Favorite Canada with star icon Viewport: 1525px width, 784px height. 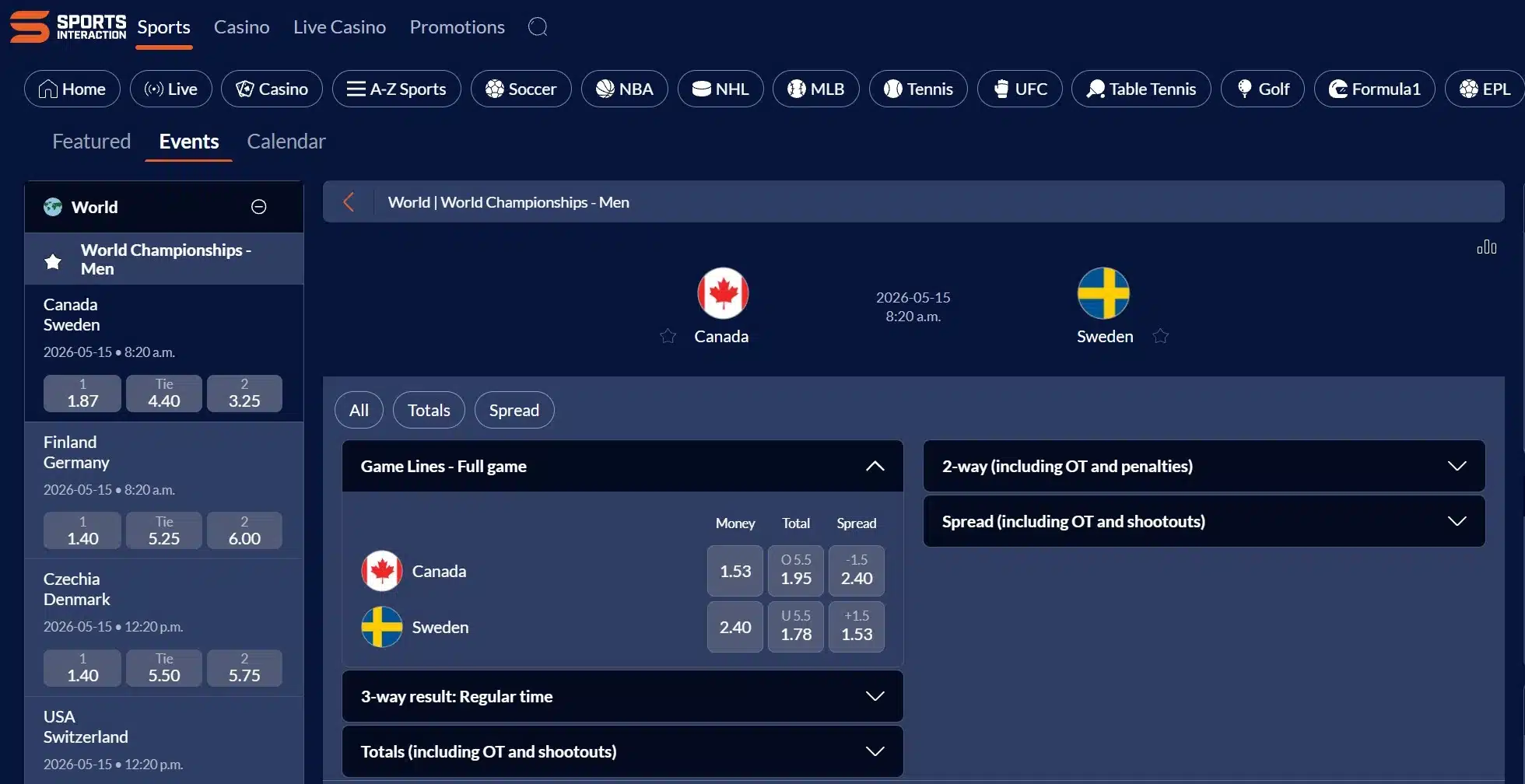(668, 336)
